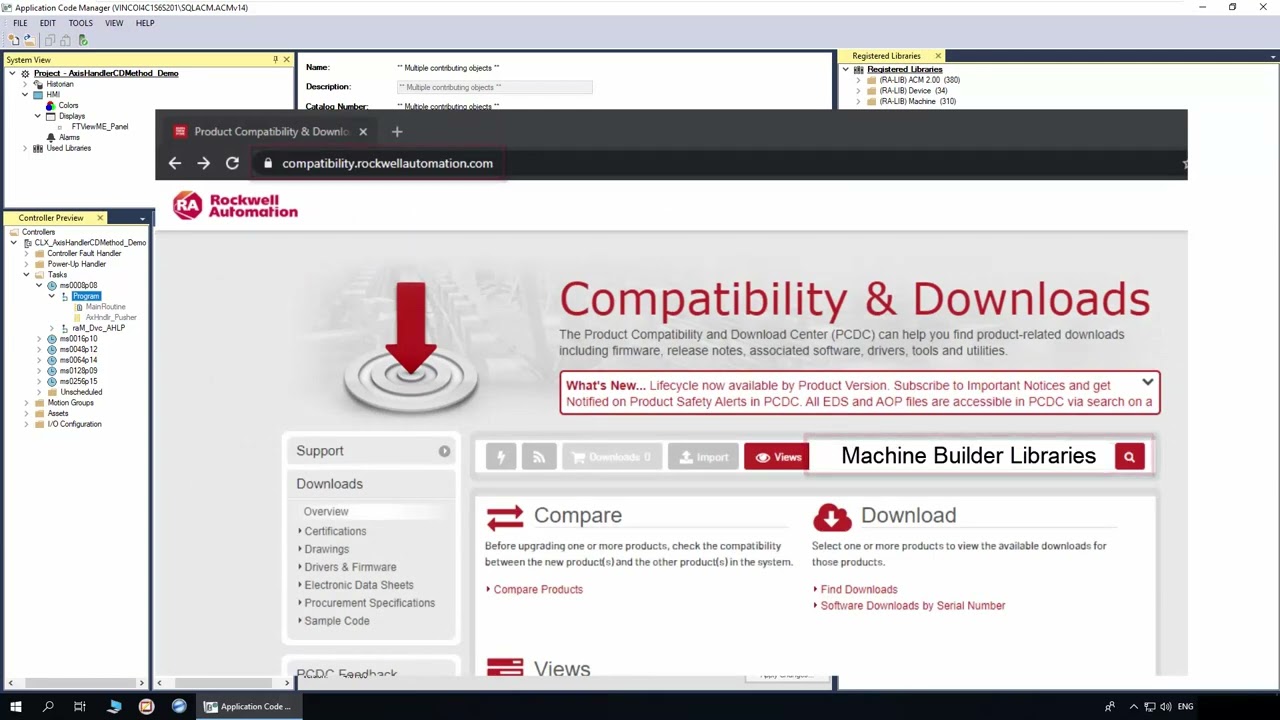Open Windows taskbar search
Image resolution: width=1280 pixels, height=720 pixels.
[x=47, y=707]
